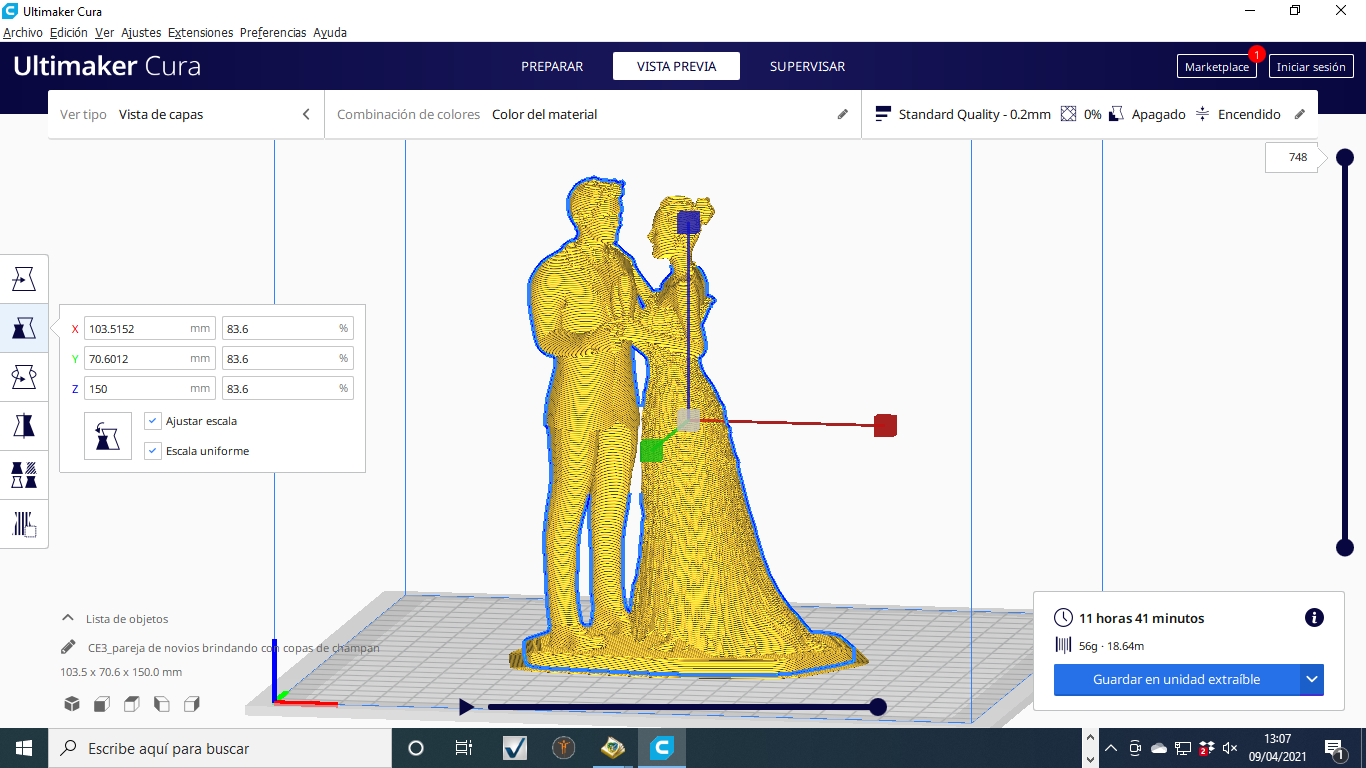Open the Combinación de colores dropdown
Screen dimensions: 1366x768
click(593, 114)
